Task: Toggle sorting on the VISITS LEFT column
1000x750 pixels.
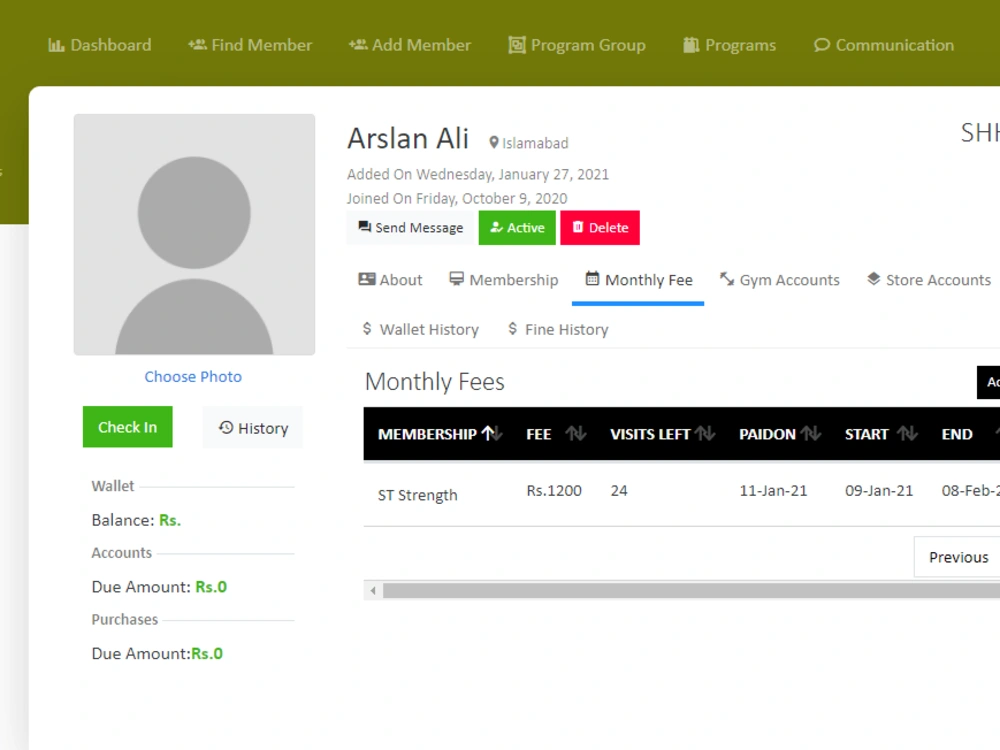Action: (707, 434)
